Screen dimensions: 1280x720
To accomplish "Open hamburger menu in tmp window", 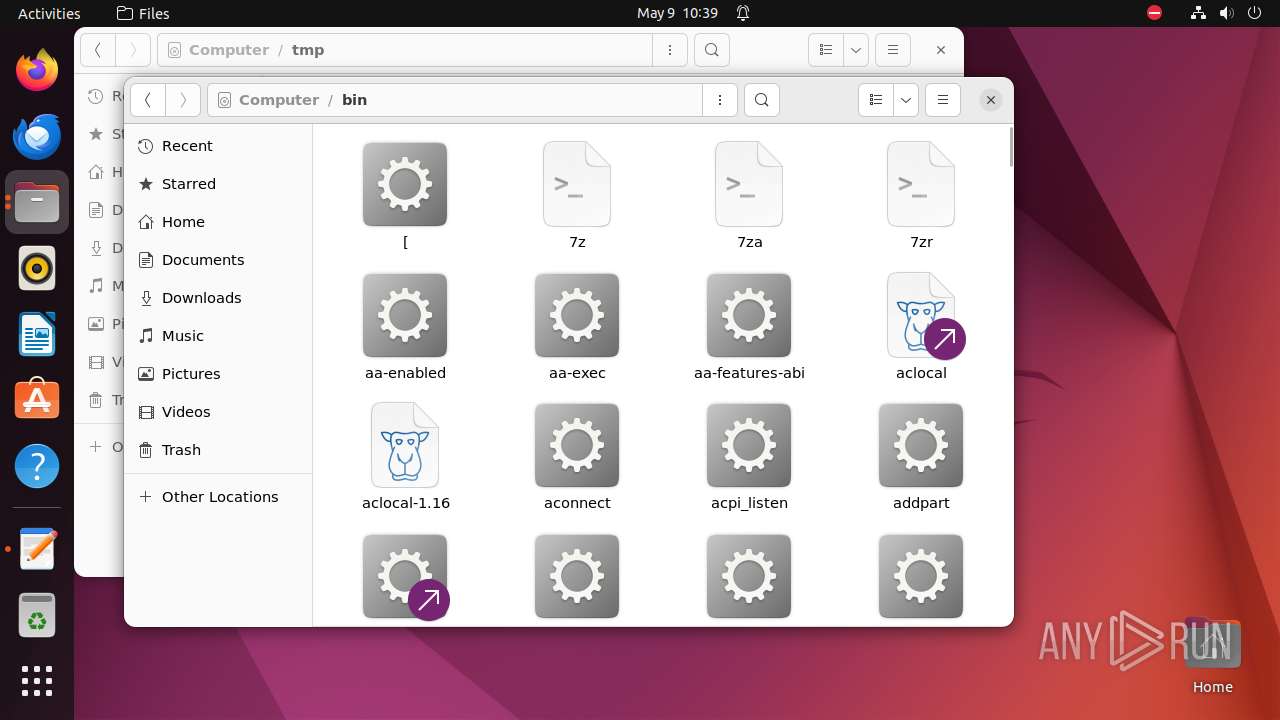I will 893,50.
